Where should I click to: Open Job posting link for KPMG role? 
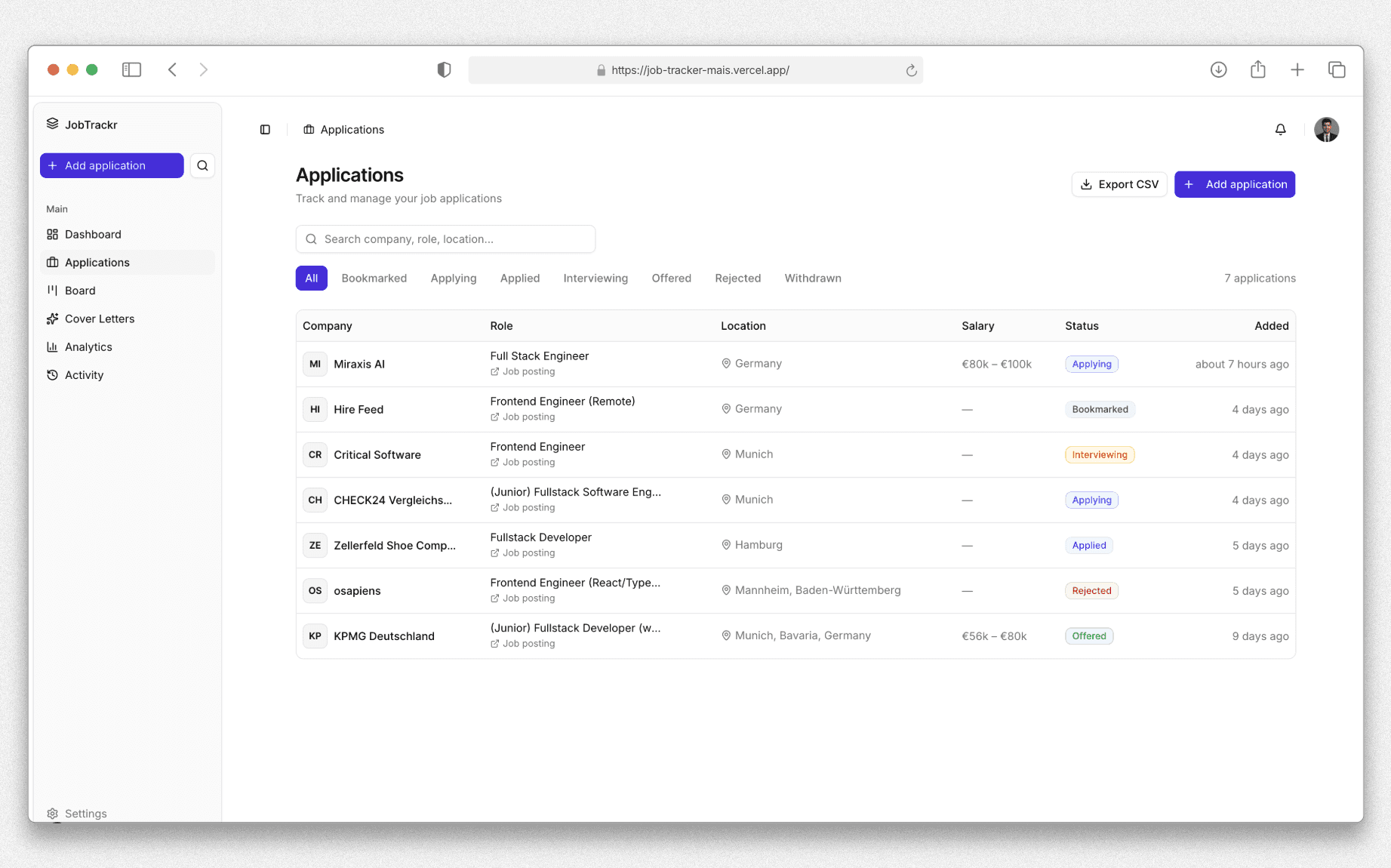[522, 643]
